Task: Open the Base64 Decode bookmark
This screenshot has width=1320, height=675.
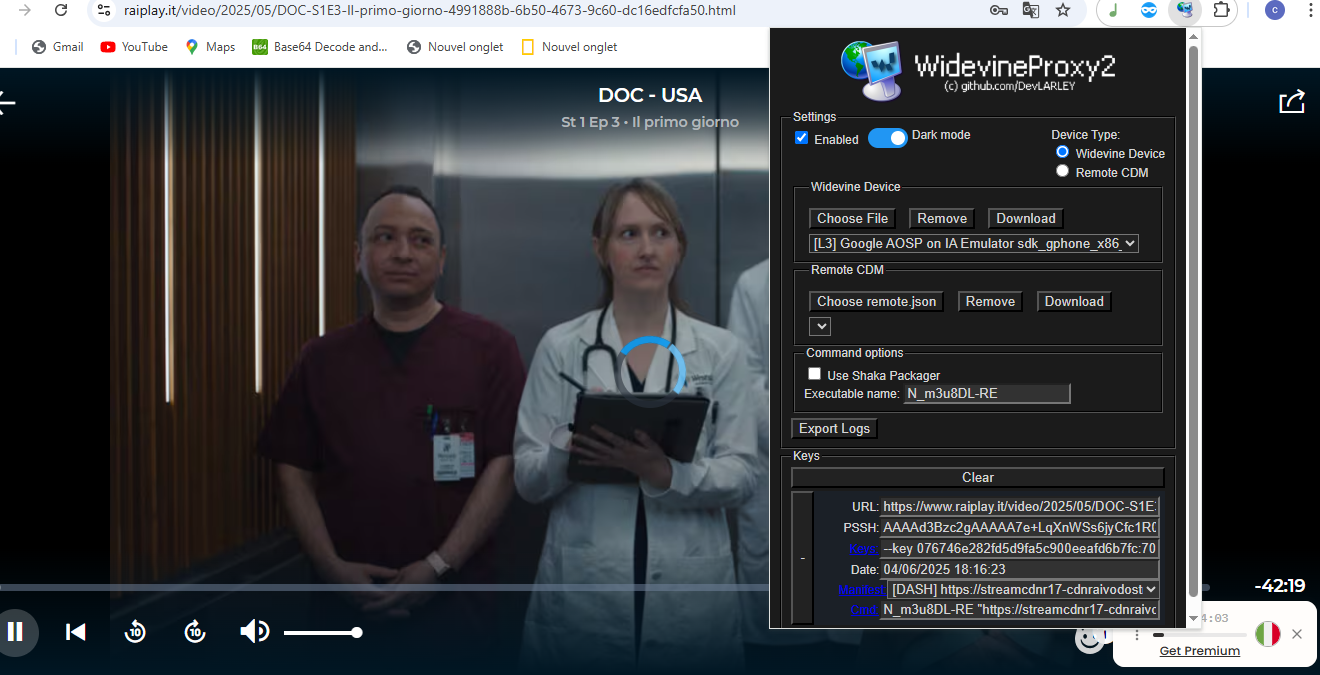Action: tap(320, 47)
